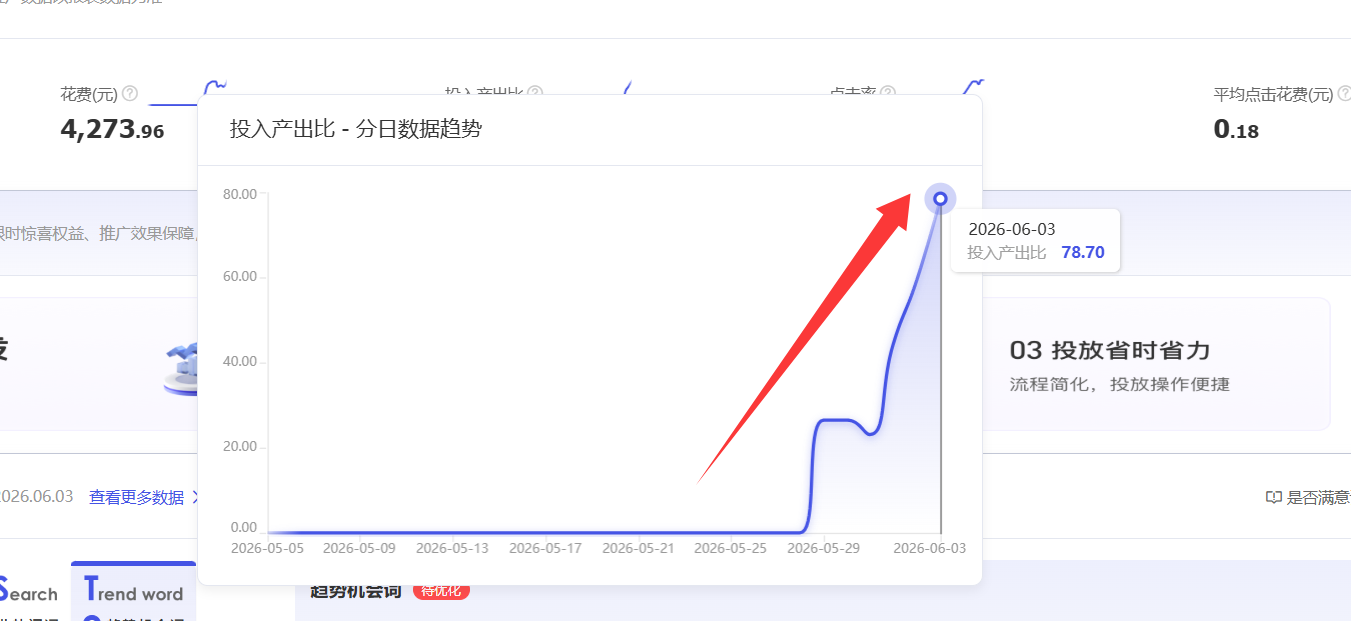Click the 80.00 y-axis label

[x=240, y=193]
